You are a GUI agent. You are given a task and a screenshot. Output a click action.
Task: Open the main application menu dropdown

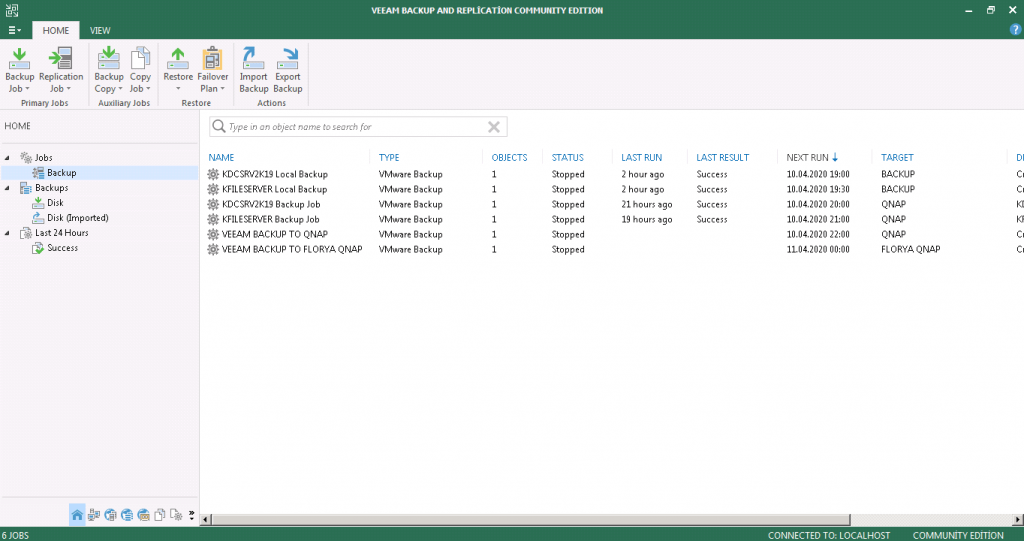tap(14, 31)
